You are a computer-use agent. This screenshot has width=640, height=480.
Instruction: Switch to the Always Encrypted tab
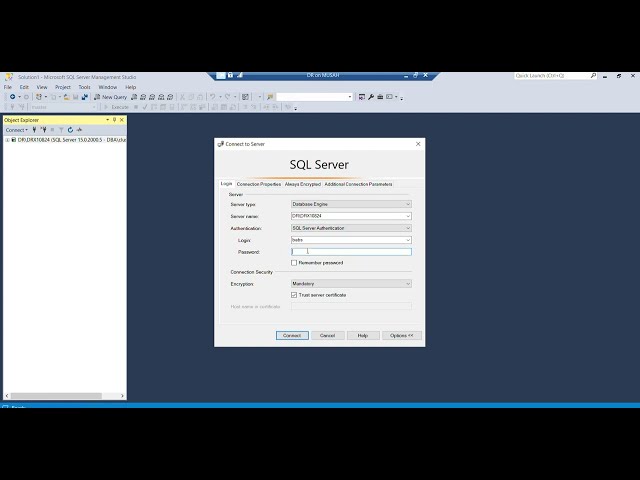click(x=302, y=184)
